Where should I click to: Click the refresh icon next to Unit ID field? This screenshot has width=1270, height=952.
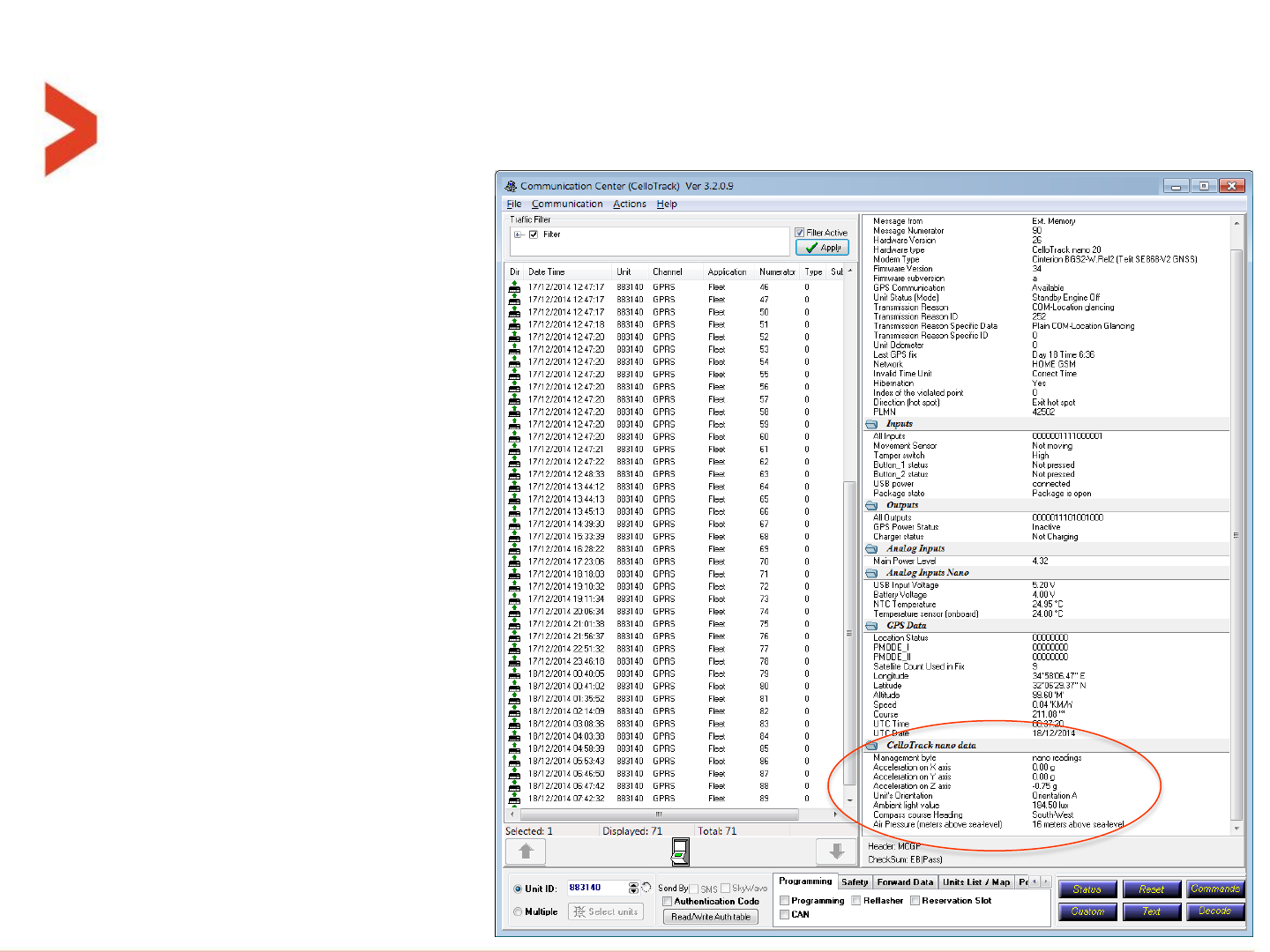pos(646,888)
